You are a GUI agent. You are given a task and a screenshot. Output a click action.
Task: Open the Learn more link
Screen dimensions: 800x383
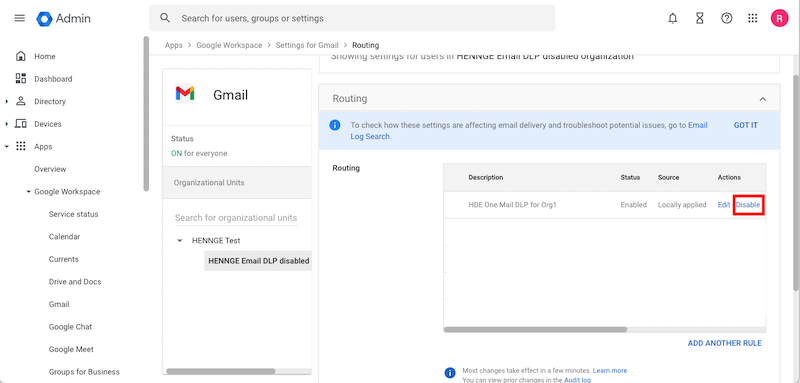pos(610,371)
